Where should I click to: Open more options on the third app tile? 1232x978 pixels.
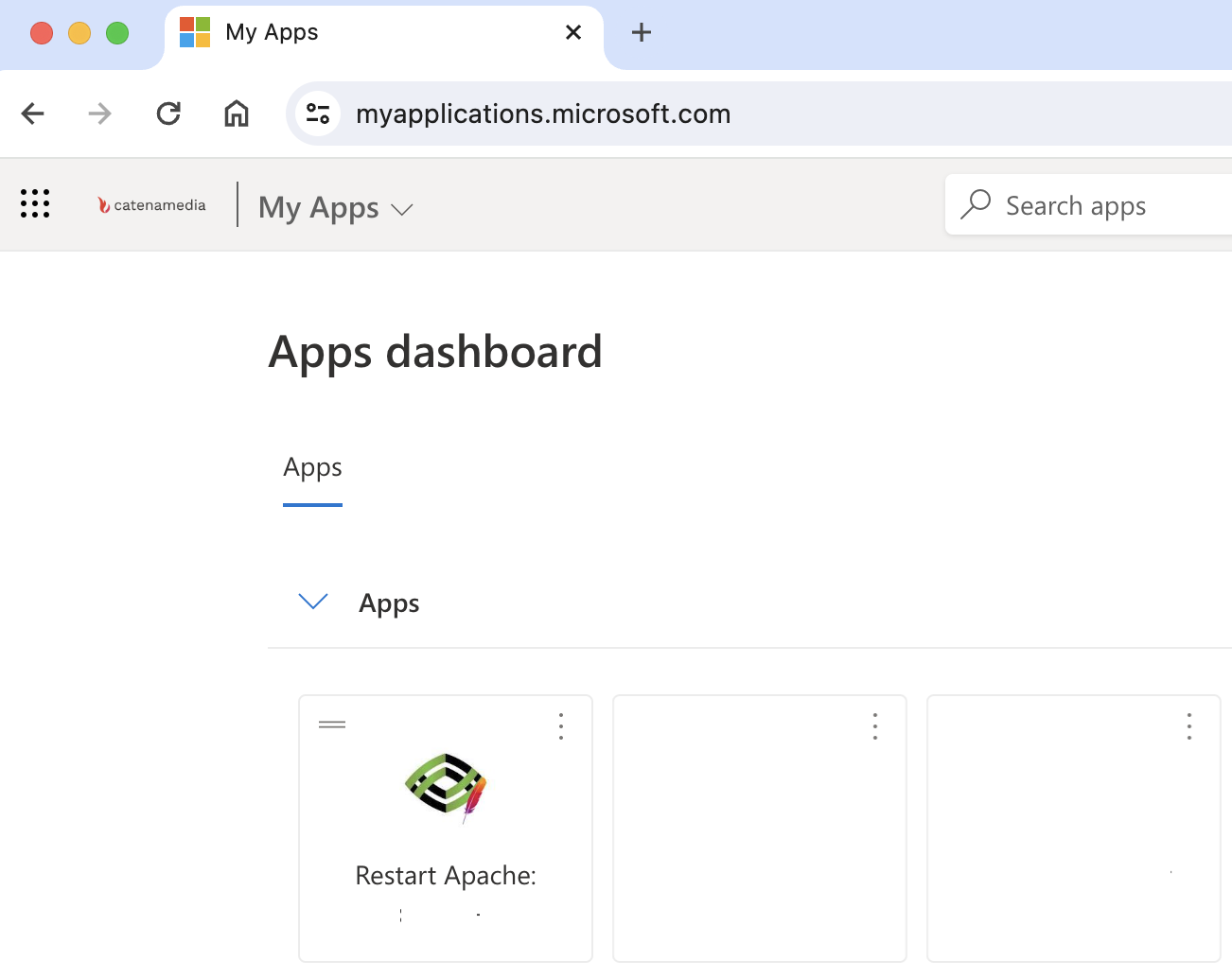[1189, 725]
